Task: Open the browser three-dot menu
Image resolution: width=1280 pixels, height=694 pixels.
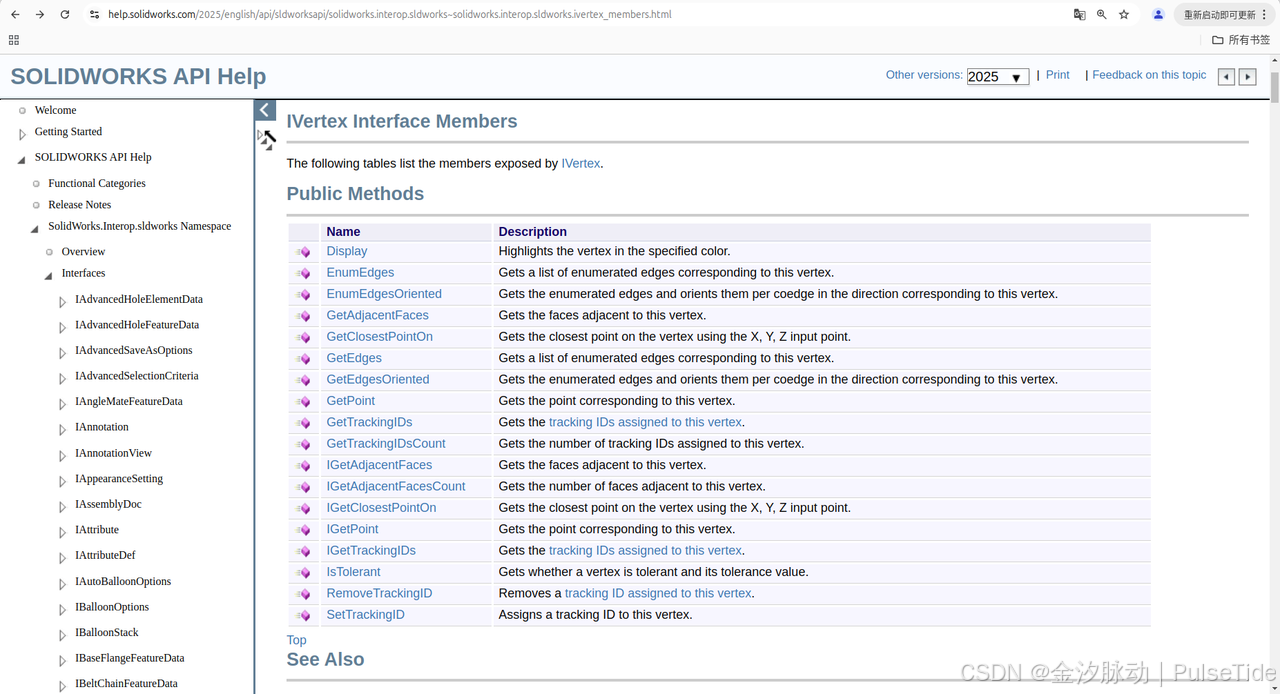Action: pyautogui.click(x=1265, y=15)
